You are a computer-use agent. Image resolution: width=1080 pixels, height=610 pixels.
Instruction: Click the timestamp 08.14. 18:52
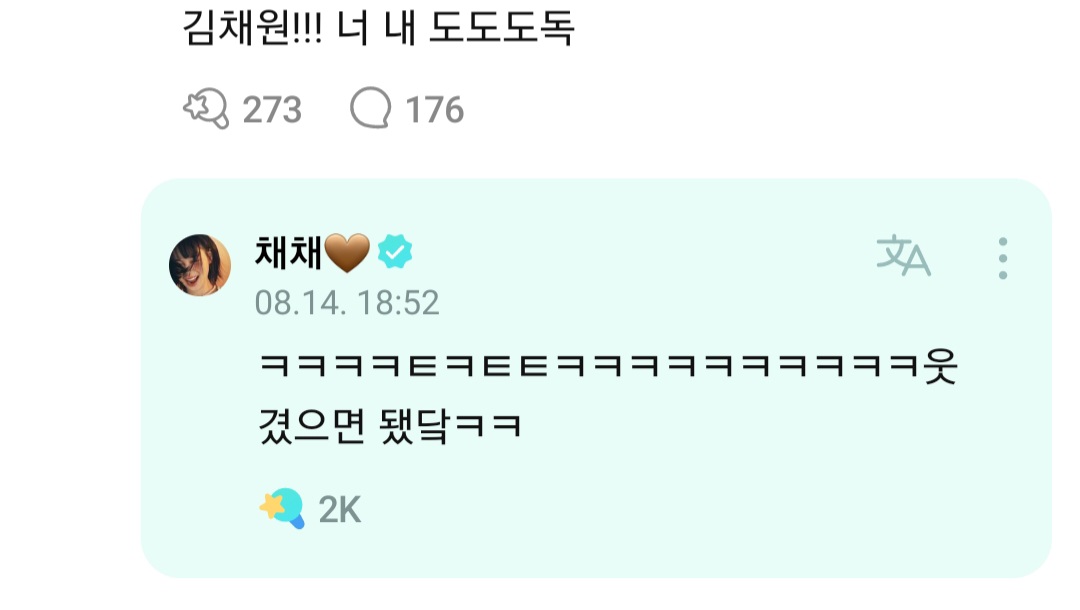346,303
